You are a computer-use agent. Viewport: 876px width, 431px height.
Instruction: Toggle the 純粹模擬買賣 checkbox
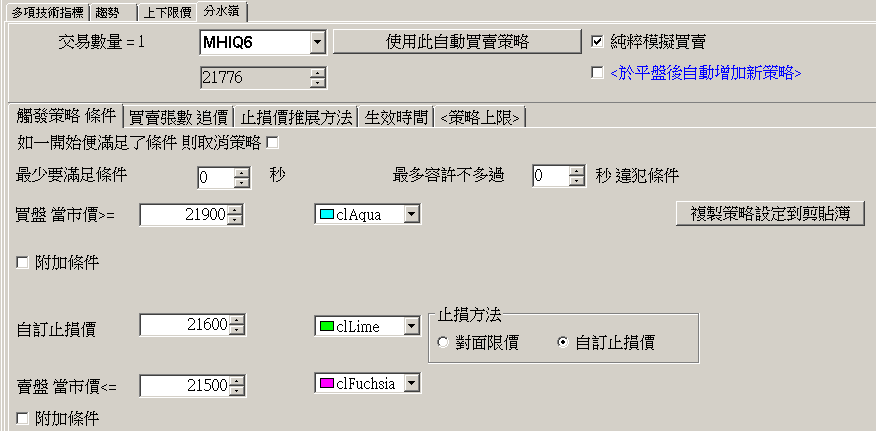pos(598,42)
